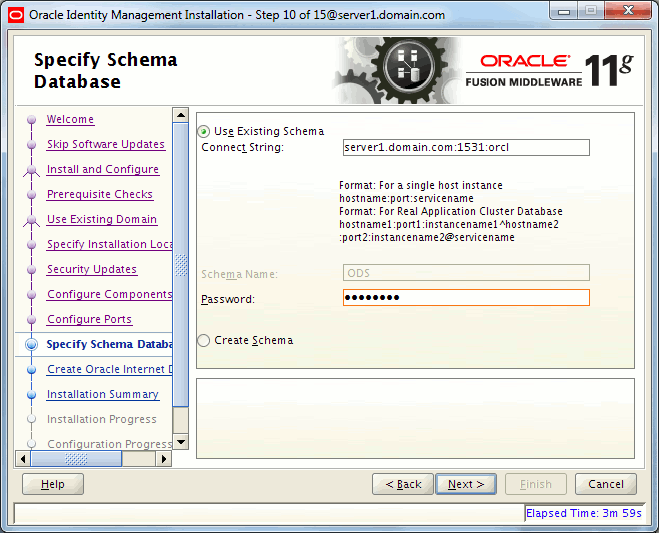
Task: Click the Configuration Progress step label
Action: pyautogui.click(x=110, y=444)
